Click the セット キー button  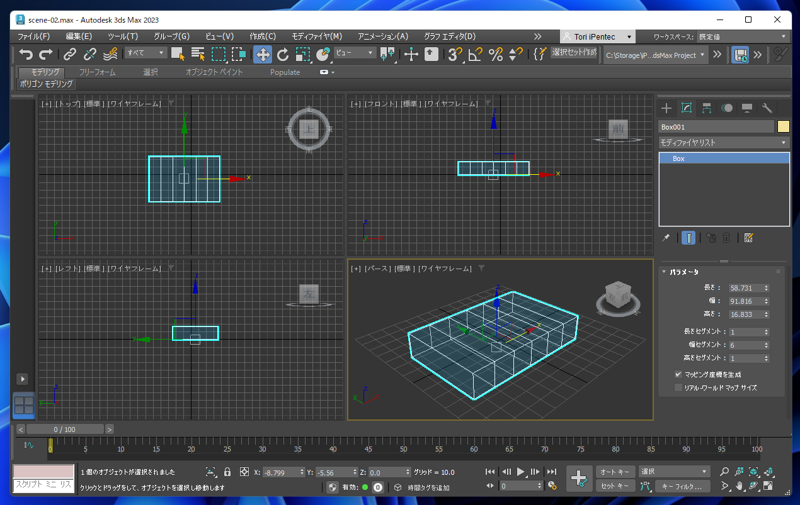[614, 486]
